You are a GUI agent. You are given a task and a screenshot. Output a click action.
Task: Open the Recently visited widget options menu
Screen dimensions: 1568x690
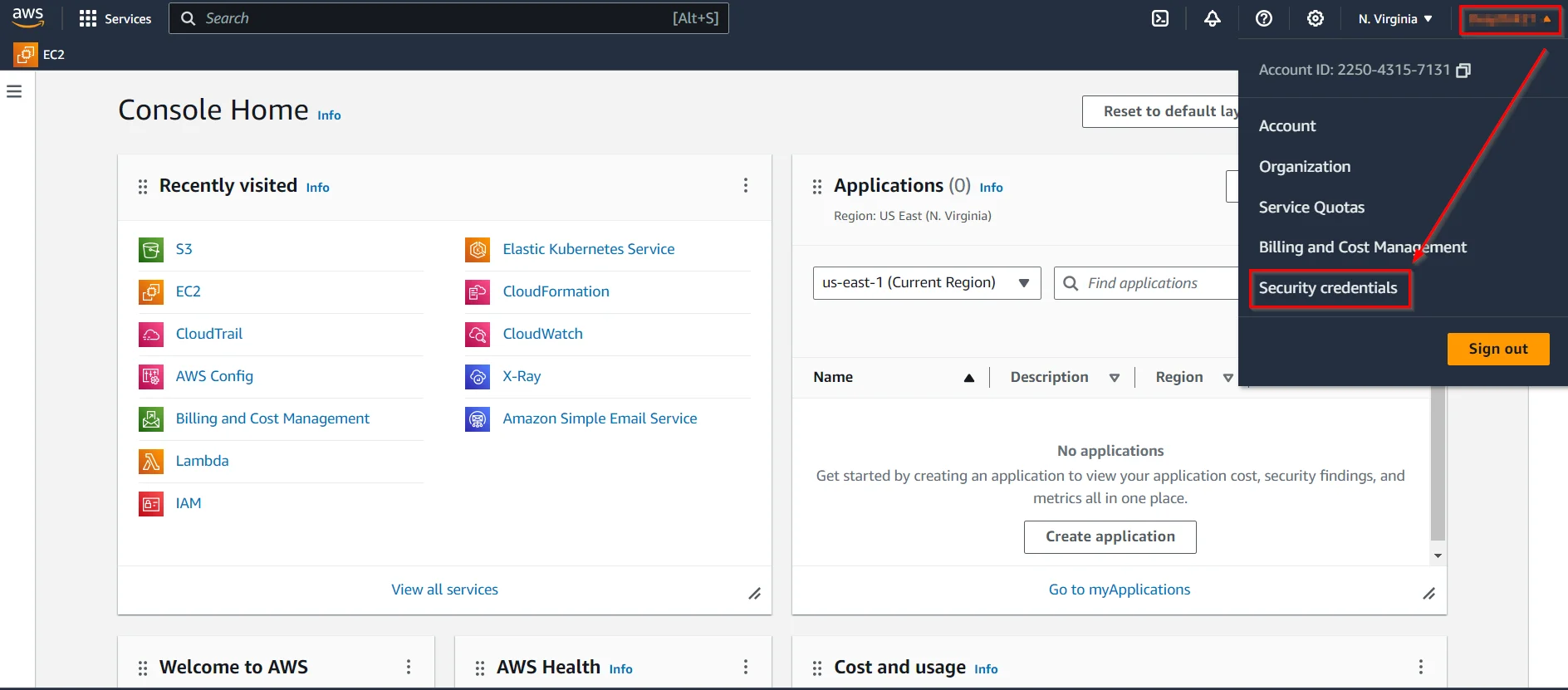click(745, 185)
